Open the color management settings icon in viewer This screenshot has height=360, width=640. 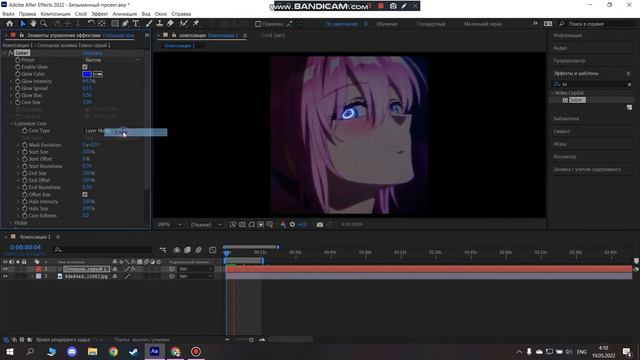(283, 224)
